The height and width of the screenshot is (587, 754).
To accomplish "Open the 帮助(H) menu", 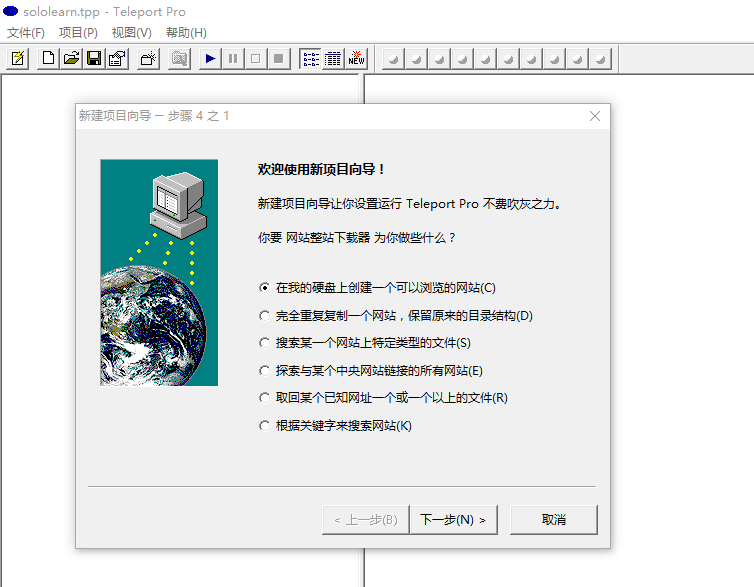I will click(186, 33).
